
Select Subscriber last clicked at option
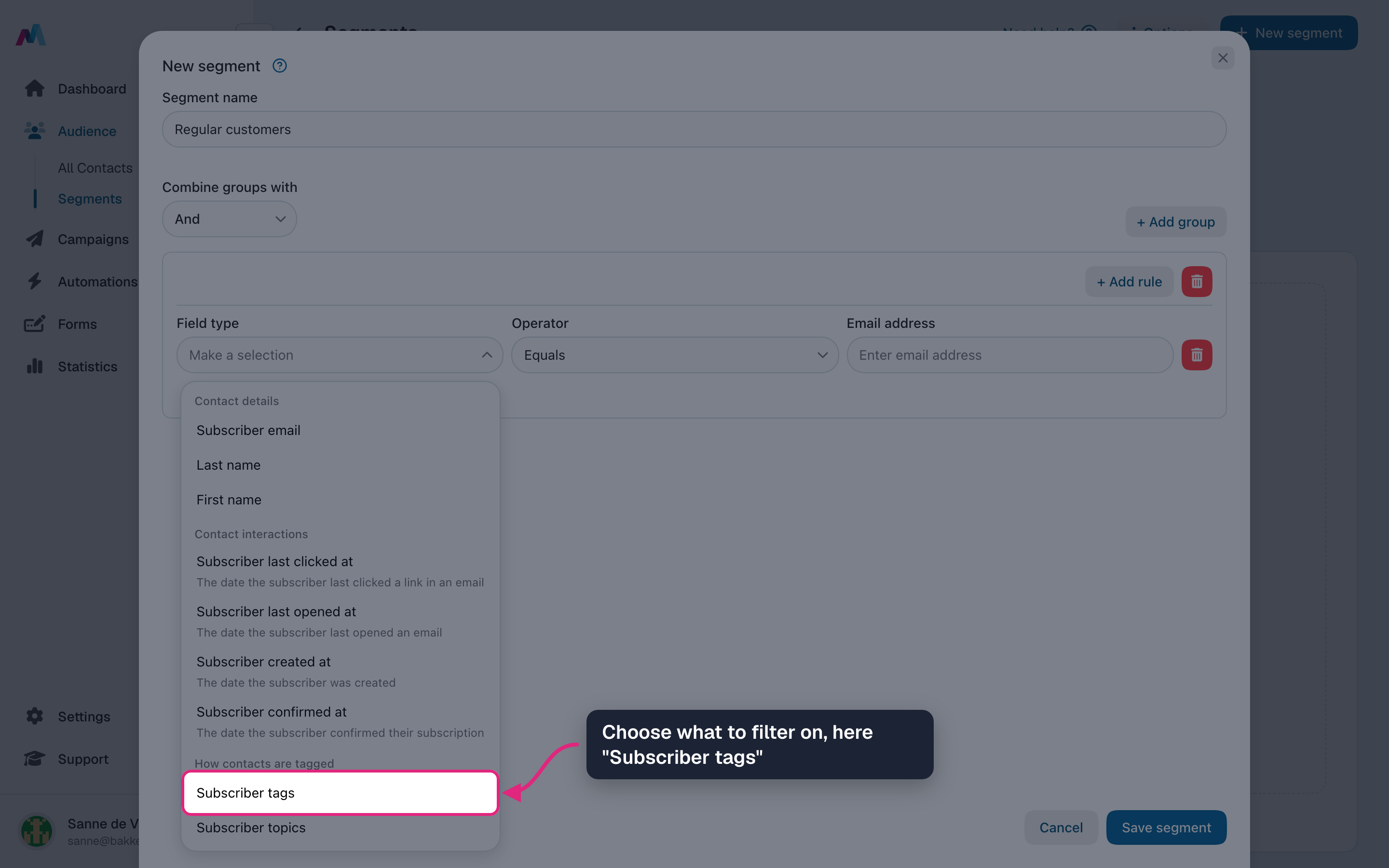pyautogui.click(x=340, y=571)
